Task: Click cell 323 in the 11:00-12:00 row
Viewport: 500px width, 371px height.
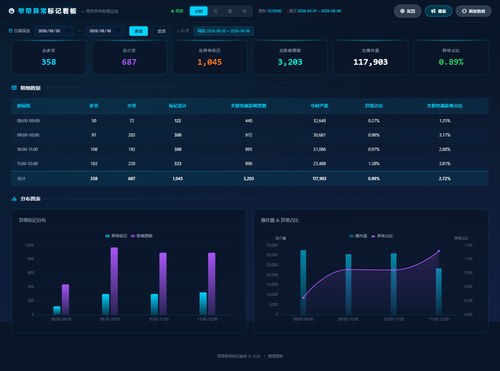Action: (178, 164)
